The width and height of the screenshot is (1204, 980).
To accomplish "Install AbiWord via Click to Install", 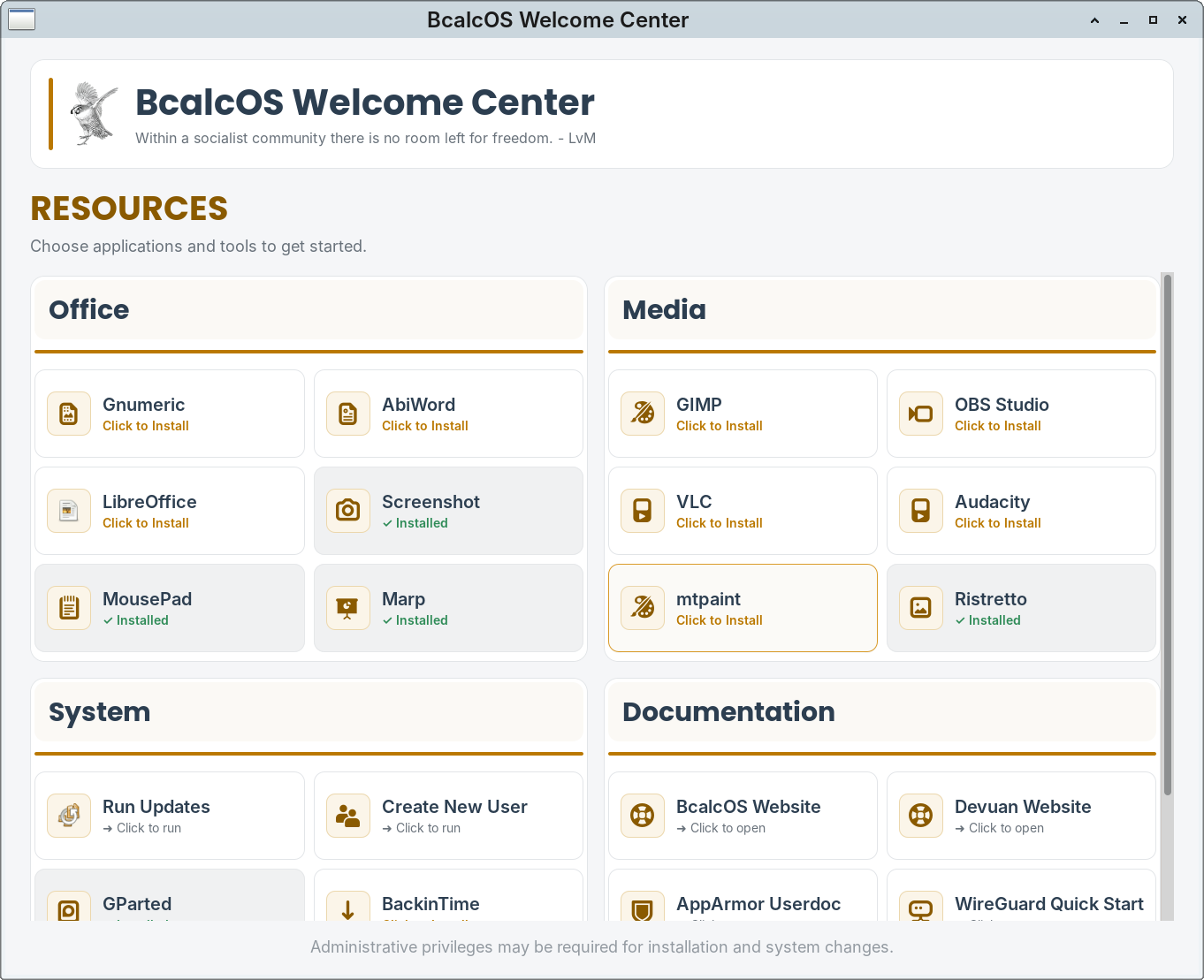I will [425, 426].
